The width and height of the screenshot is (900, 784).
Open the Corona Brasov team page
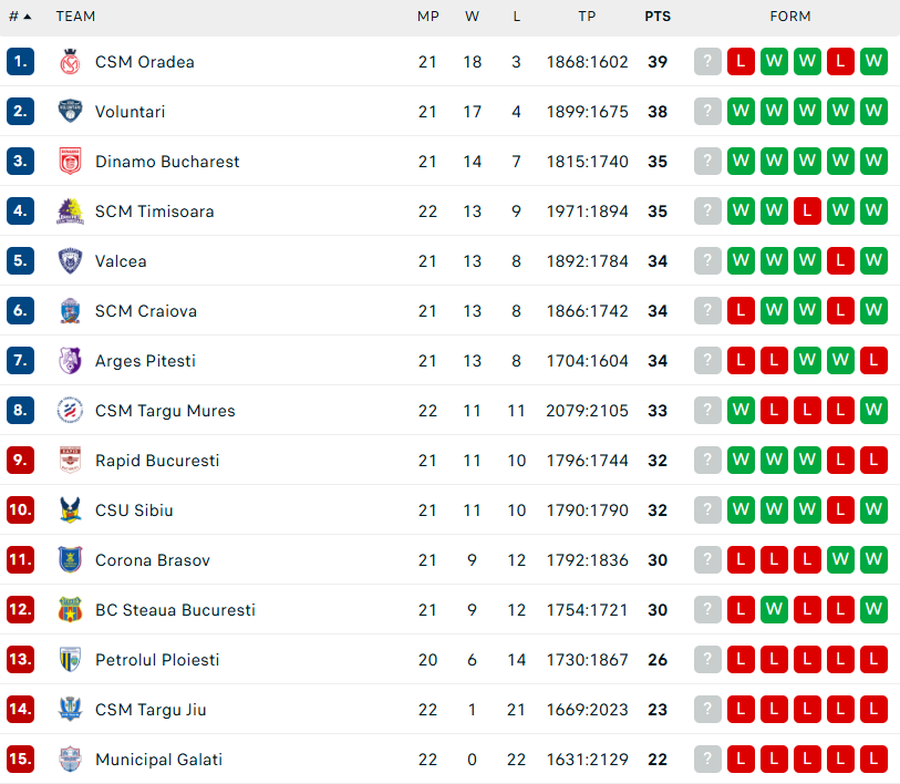[x=152, y=561]
